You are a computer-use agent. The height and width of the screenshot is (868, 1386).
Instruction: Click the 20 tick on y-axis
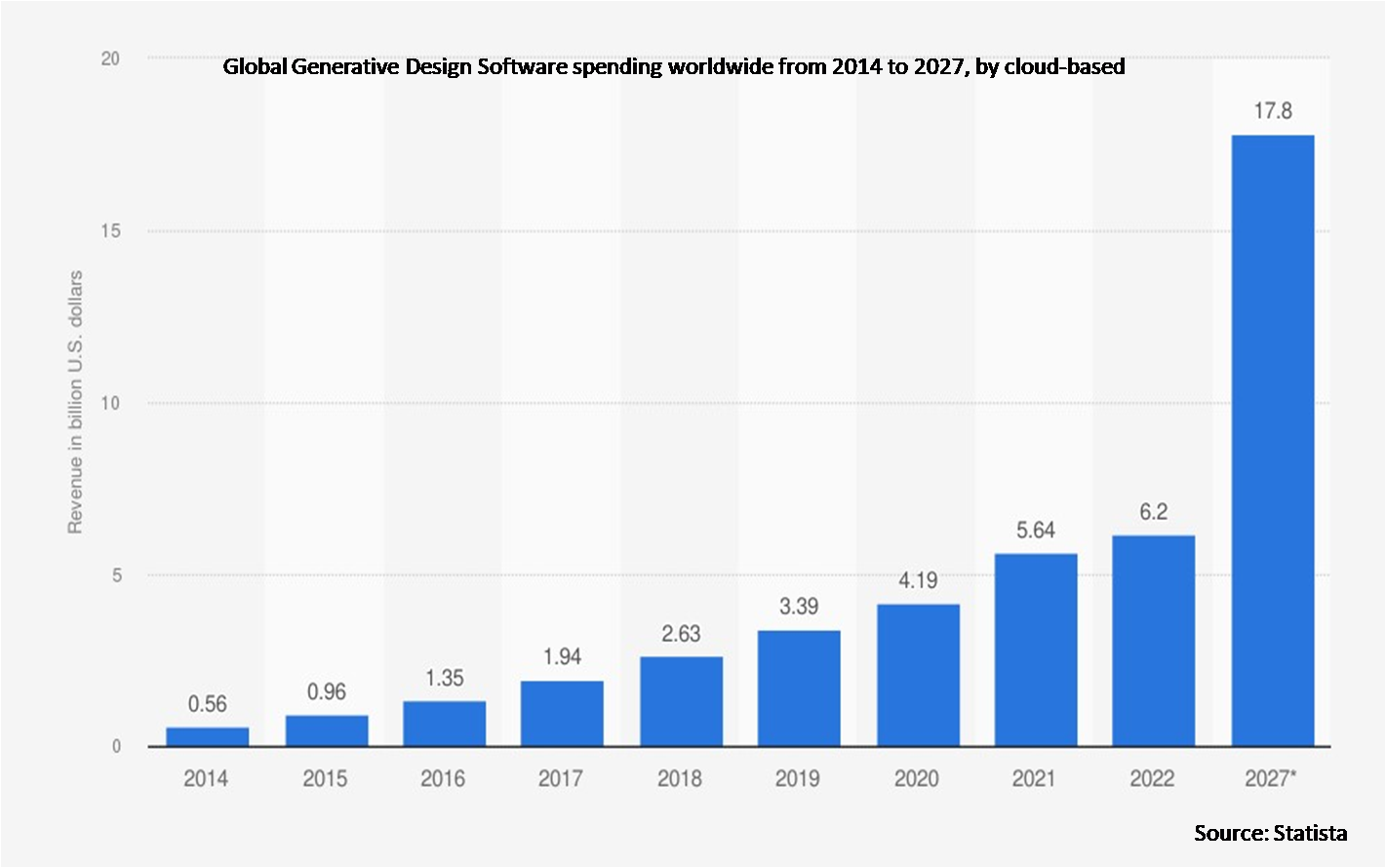click(x=110, y=59)
